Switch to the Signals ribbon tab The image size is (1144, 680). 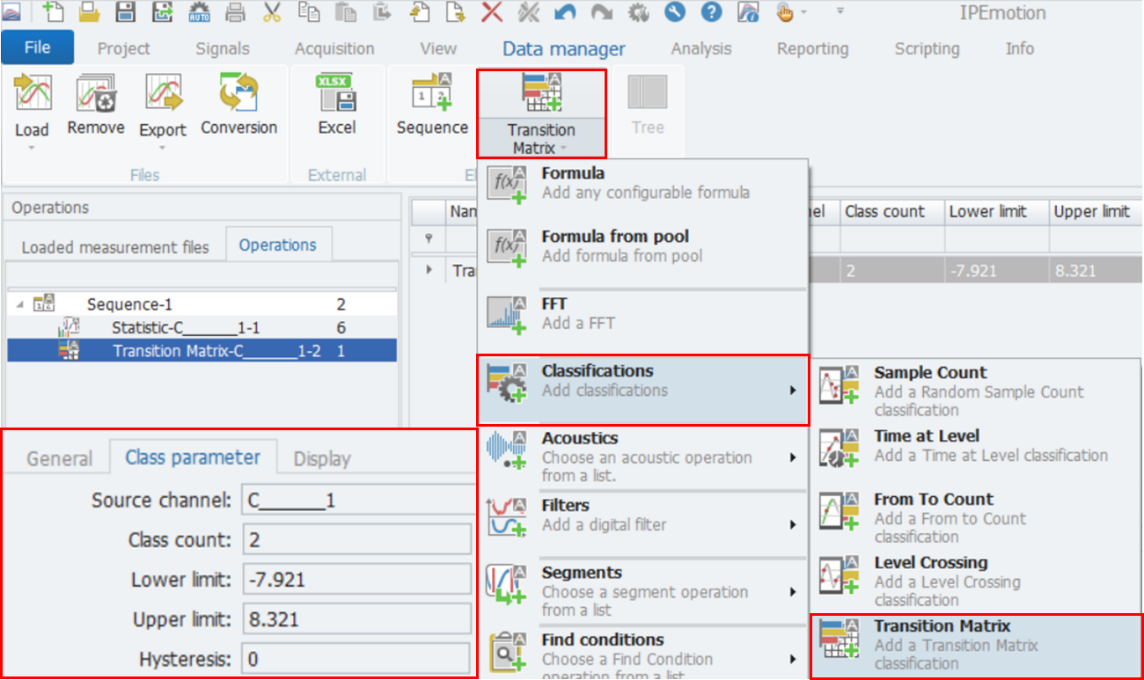point(223,48)
